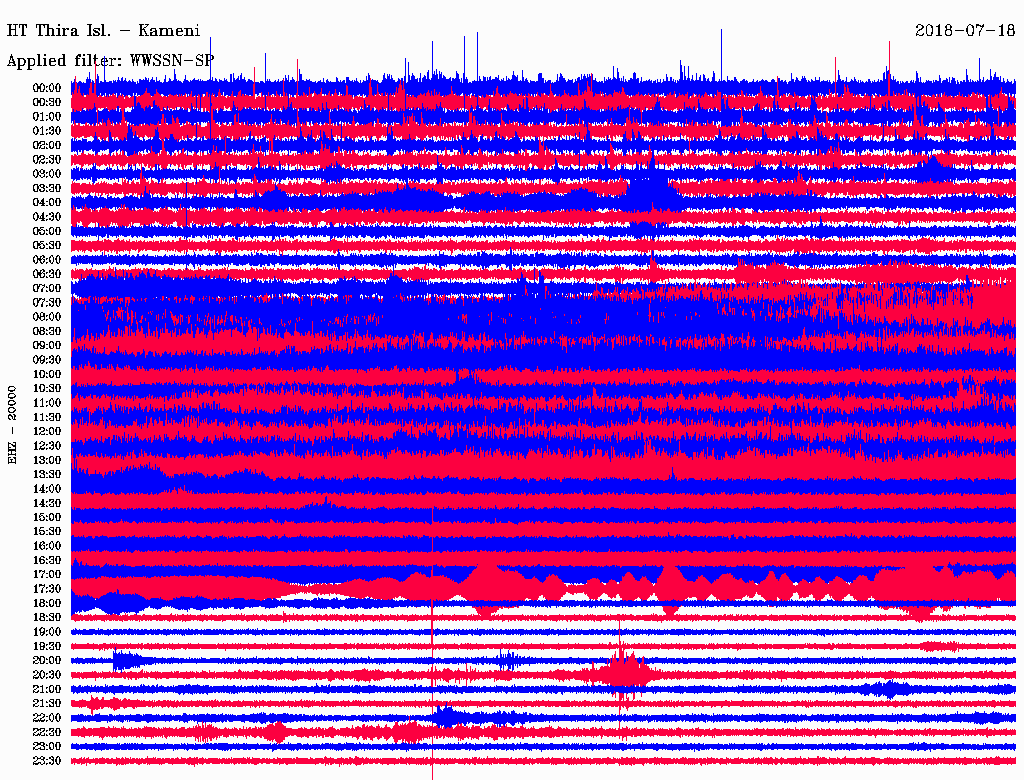Select the 02:30 time label

click(x=47, y=159)
